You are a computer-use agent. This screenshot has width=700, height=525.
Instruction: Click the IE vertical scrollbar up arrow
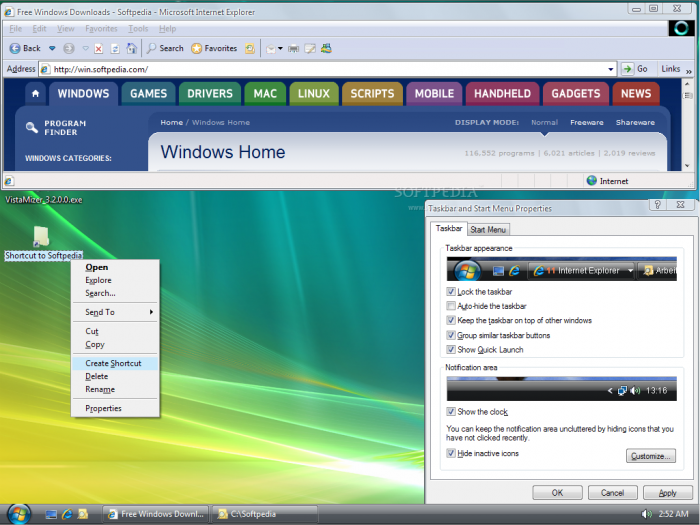(x=688, y=84)
